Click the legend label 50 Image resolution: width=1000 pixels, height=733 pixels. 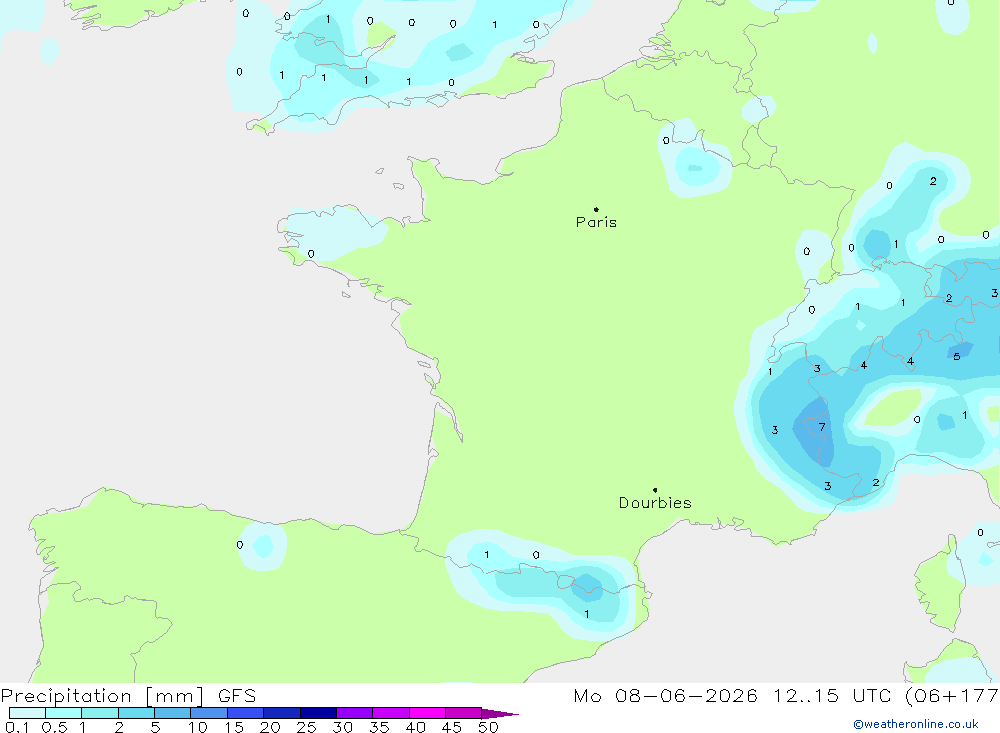[488, 727]
